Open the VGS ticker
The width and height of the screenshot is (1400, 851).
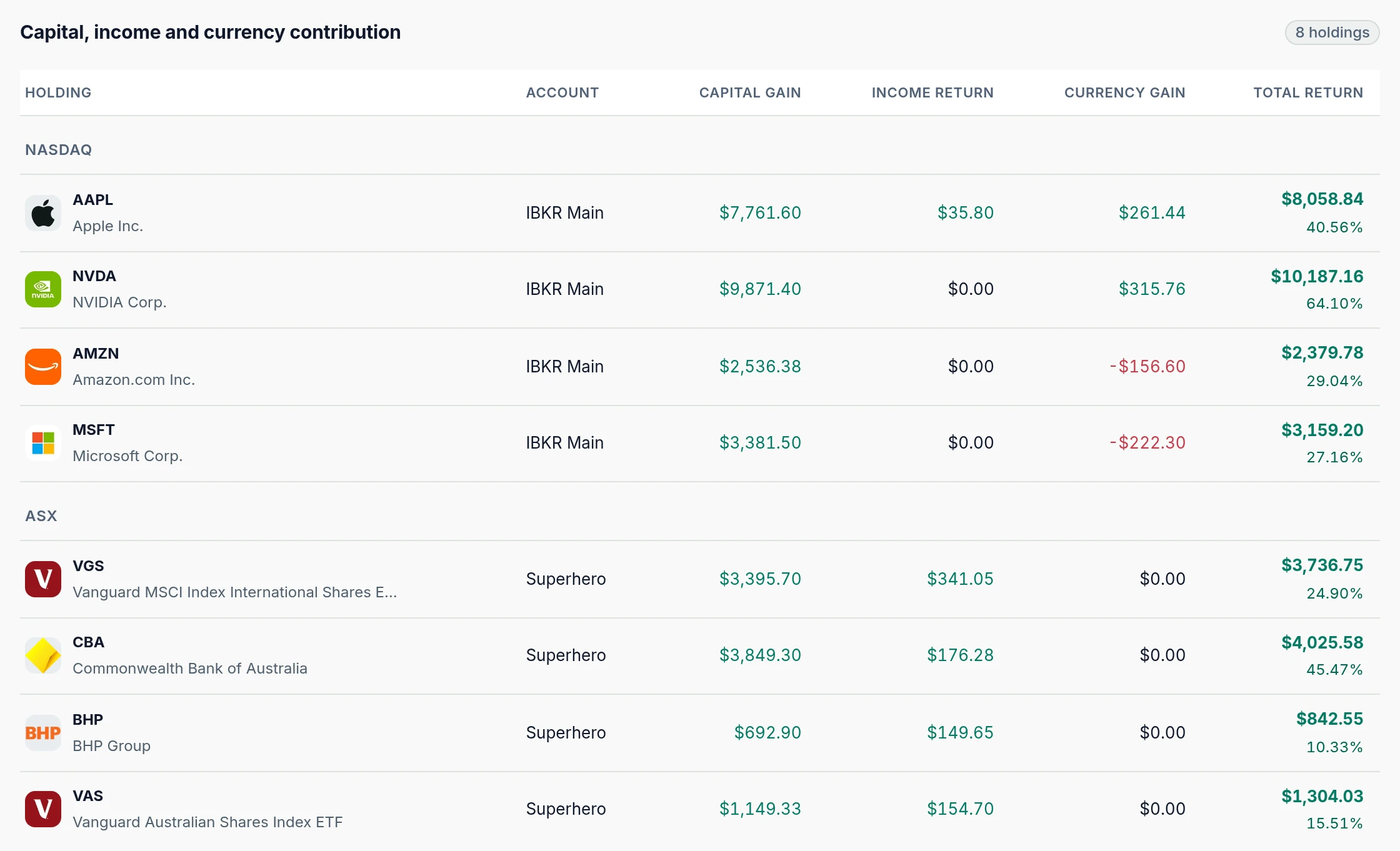(x=88, y=566)
